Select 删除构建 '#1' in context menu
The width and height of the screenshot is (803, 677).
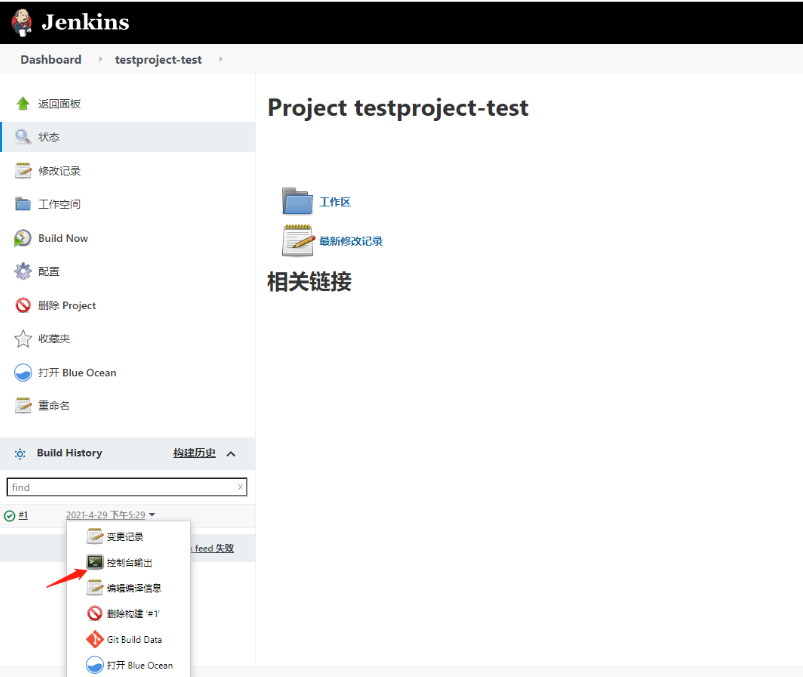pos(133,613)
